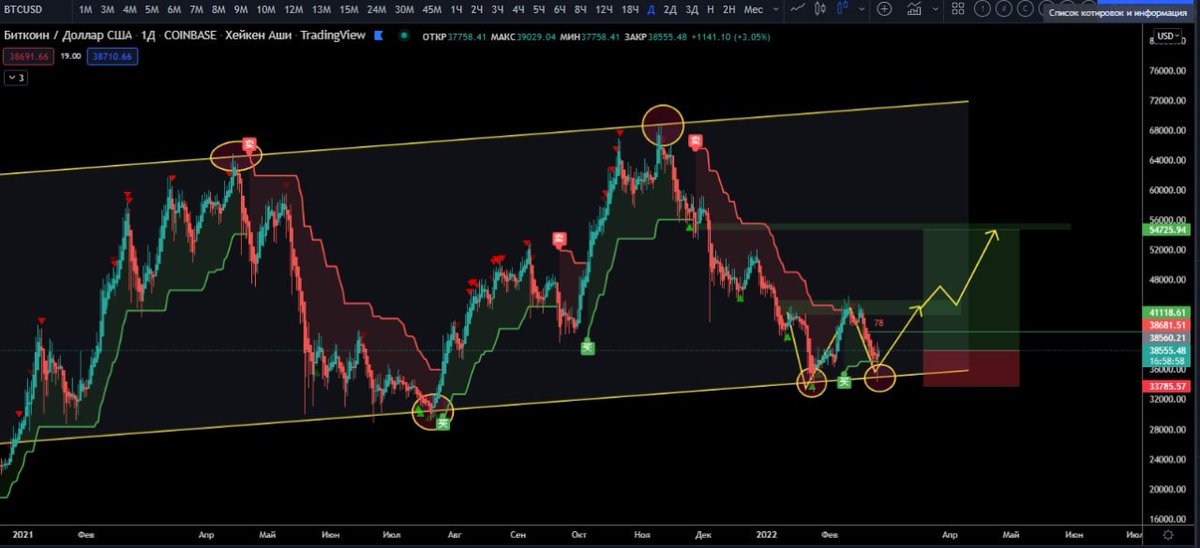The width and height of the screenshot is (1200, 548).
Task: Click the compare or add symbol plus icon
Action: click(884, 9)
